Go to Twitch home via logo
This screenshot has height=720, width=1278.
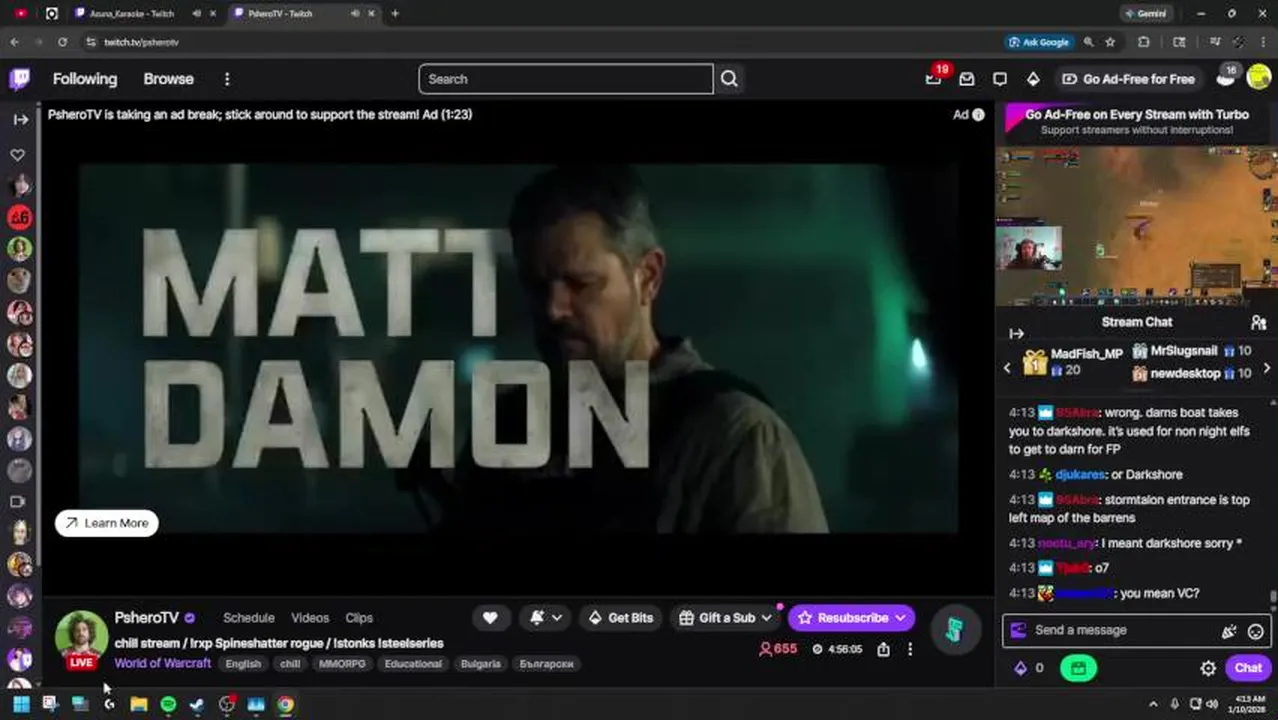point(19,79)
